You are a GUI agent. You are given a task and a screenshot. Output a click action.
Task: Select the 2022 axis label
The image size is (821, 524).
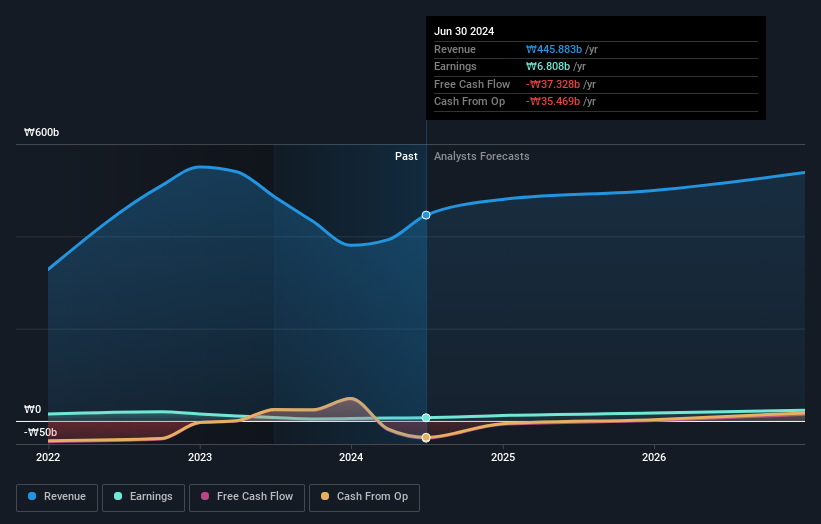click(48, 458)
